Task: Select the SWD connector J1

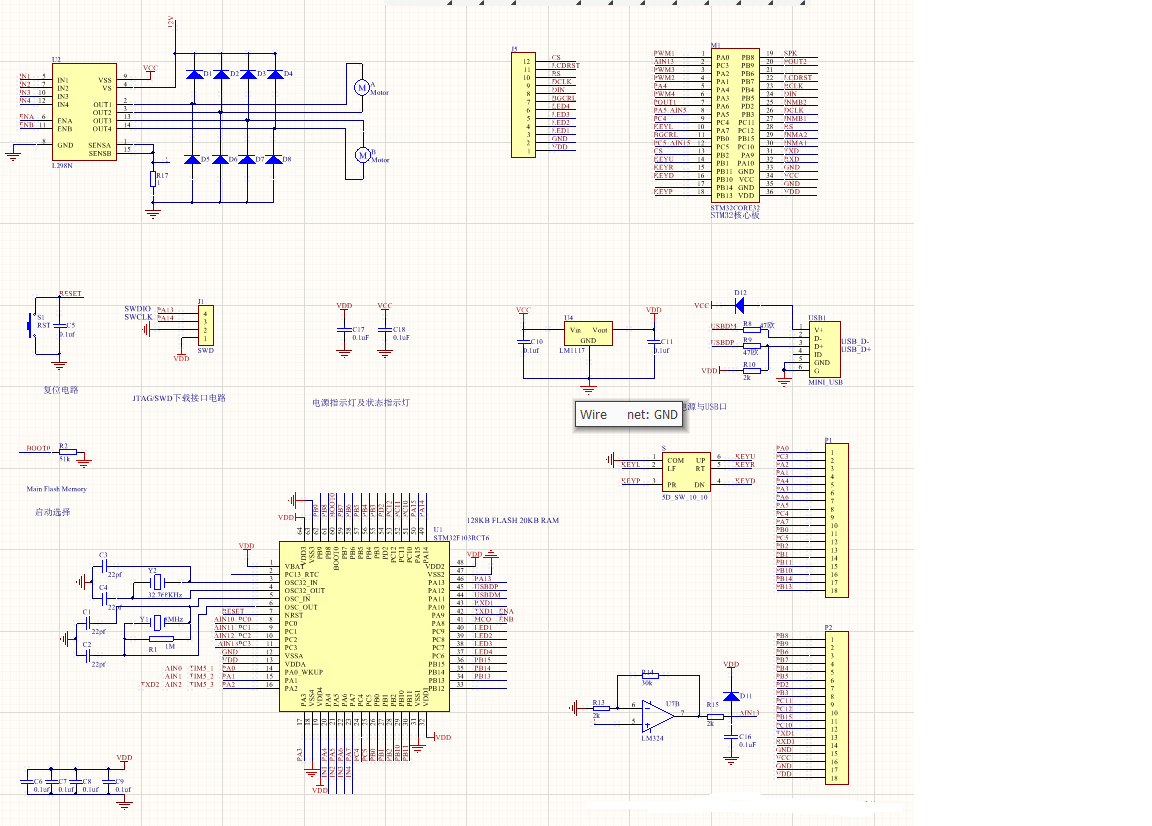Action: (x=206, y=326)
